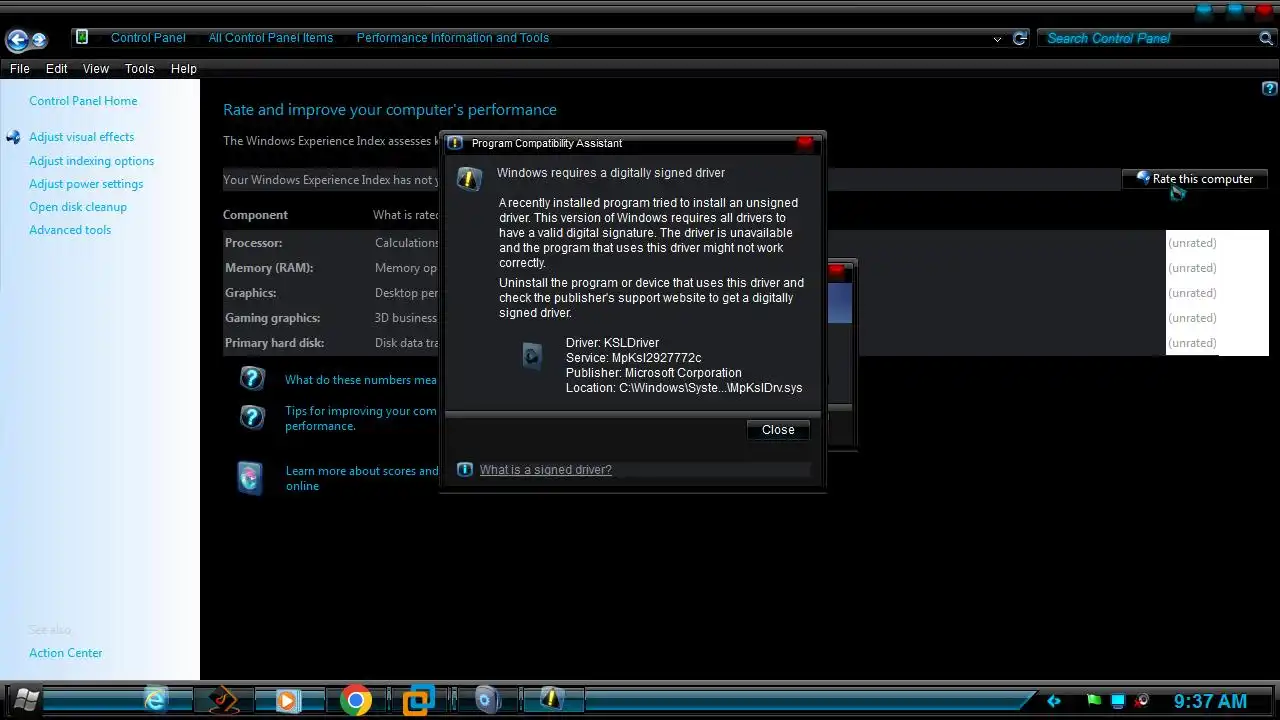Select Performance Information and Tools breadcrumb

point(453,38)
